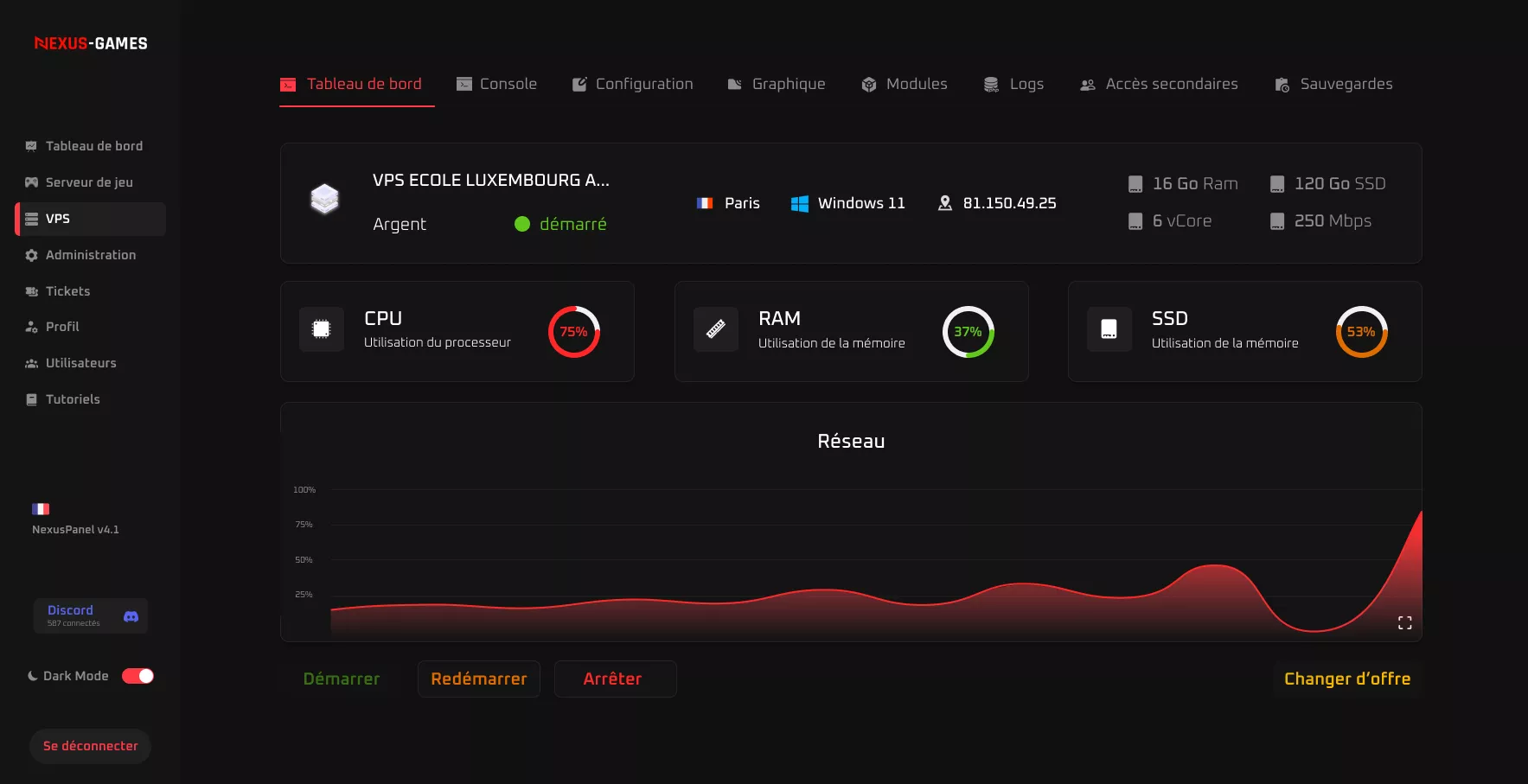Click the Démarrer button
The height and width of the screenshot is (784, 1528).
[x=342, y=679]
